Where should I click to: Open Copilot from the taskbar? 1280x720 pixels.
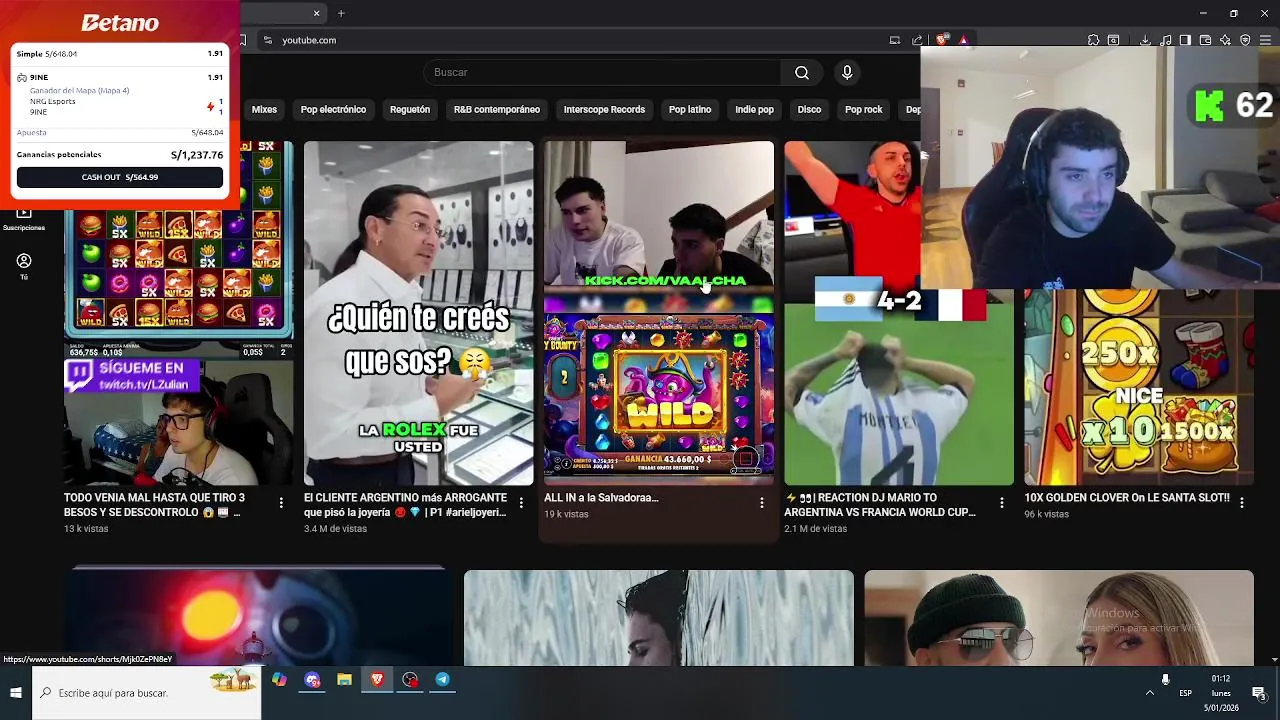click(x=279, y=680)
